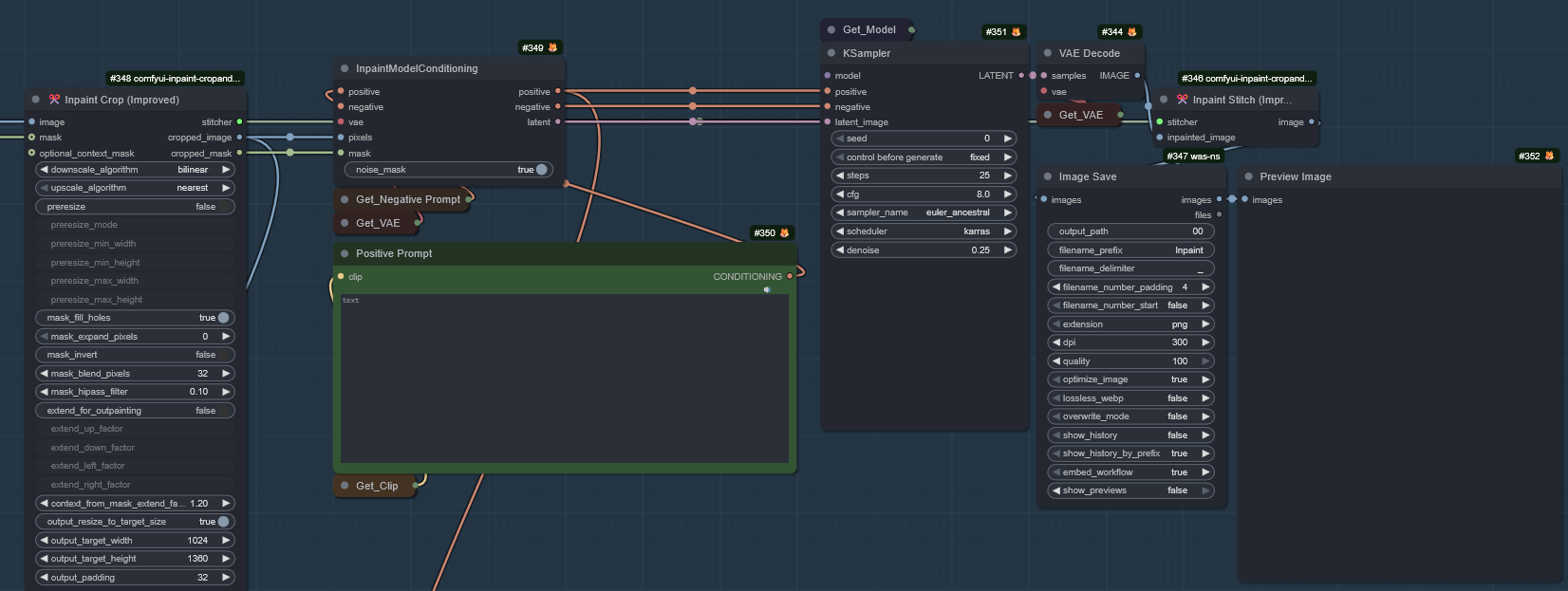The image size is (1568, 591).
Task: Open the sampler_name dropdown
Action: [923, 212]
